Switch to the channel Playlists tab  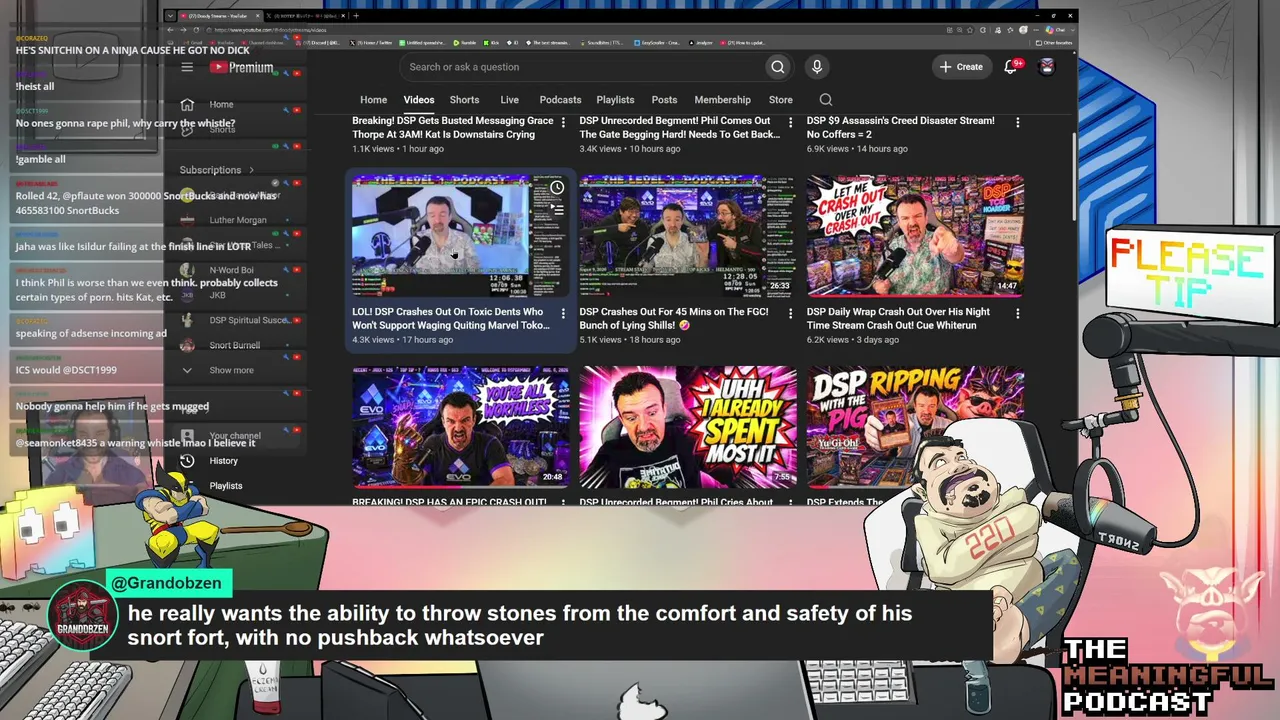click(x=615, y=100)
